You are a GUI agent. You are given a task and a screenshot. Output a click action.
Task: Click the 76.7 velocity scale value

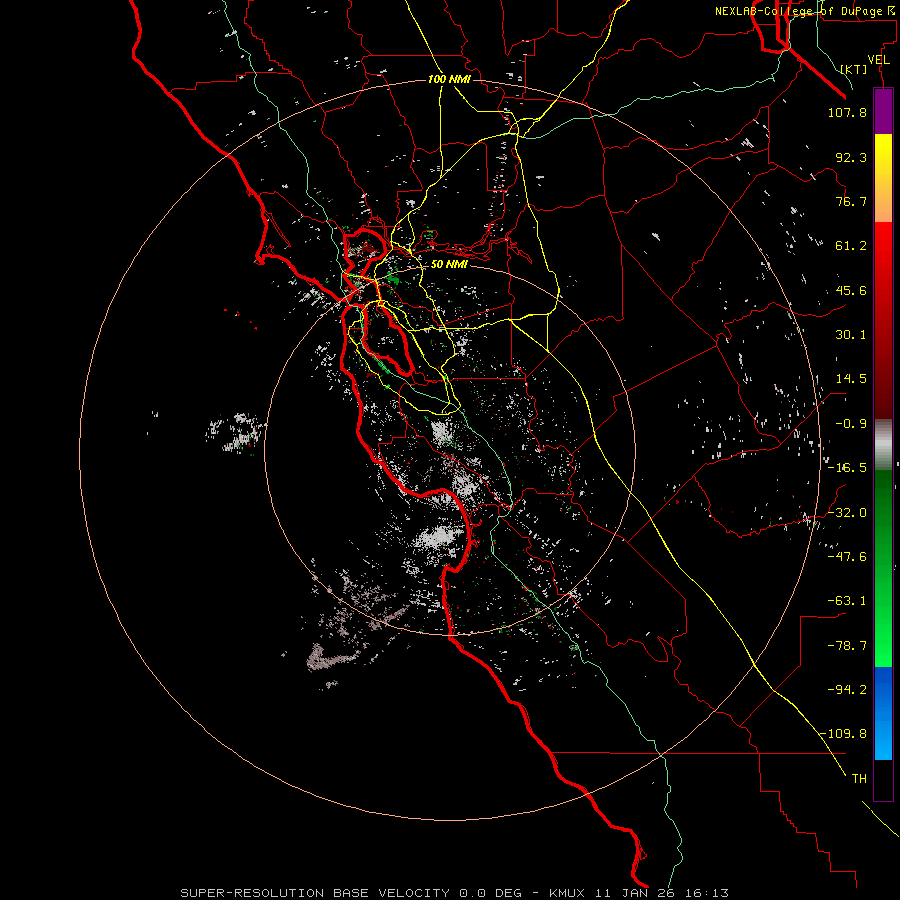(x=851, y=201)
